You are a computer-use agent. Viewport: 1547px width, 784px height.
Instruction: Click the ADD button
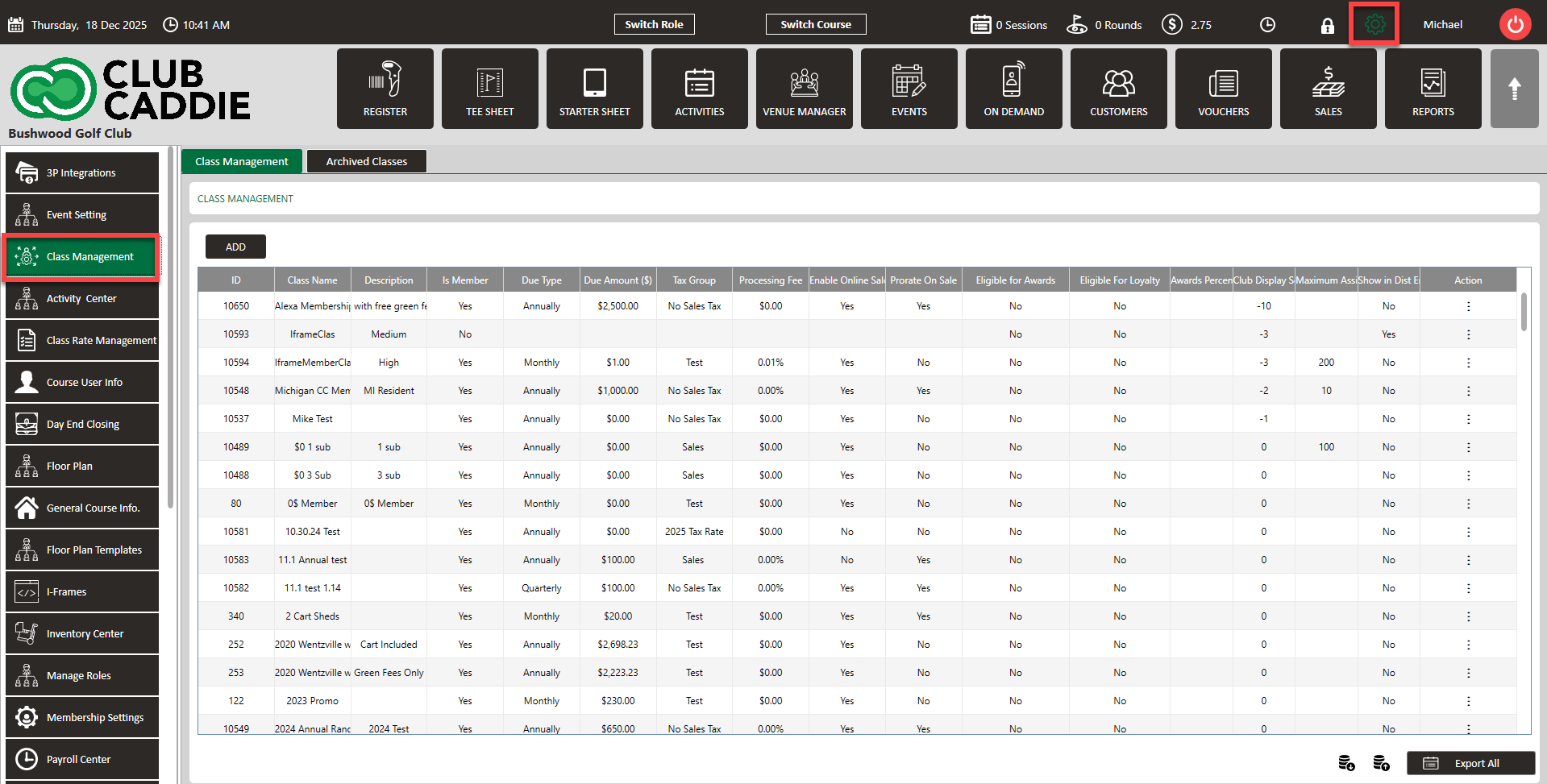(x=235, y=247)
